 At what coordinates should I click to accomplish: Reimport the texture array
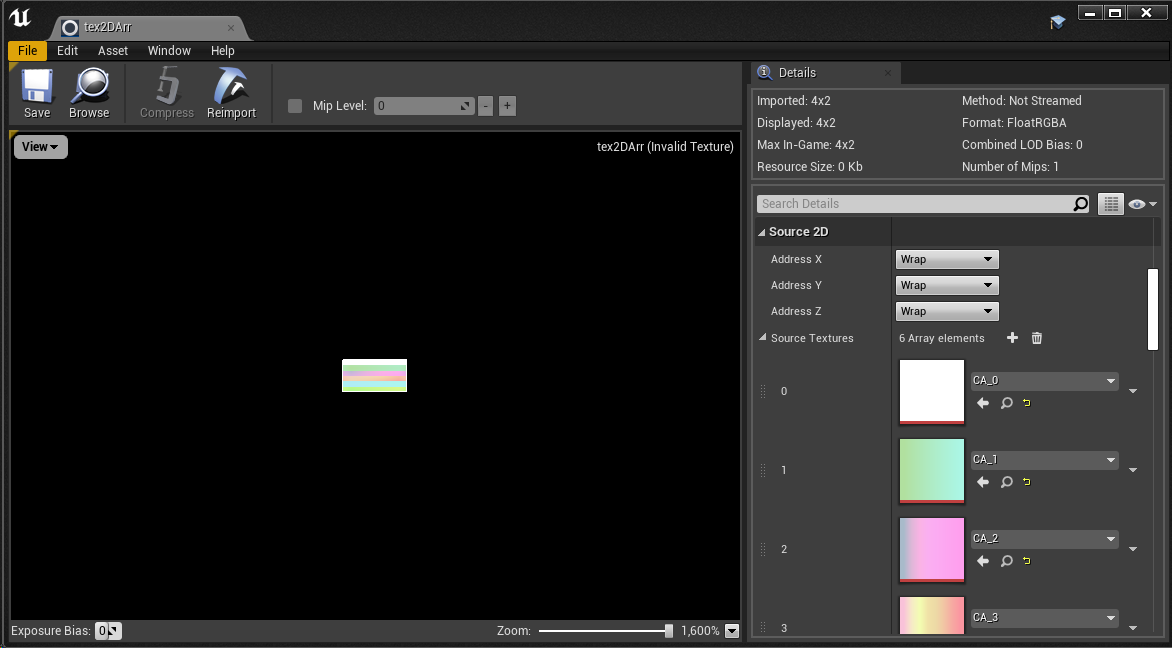coord(231,92)
